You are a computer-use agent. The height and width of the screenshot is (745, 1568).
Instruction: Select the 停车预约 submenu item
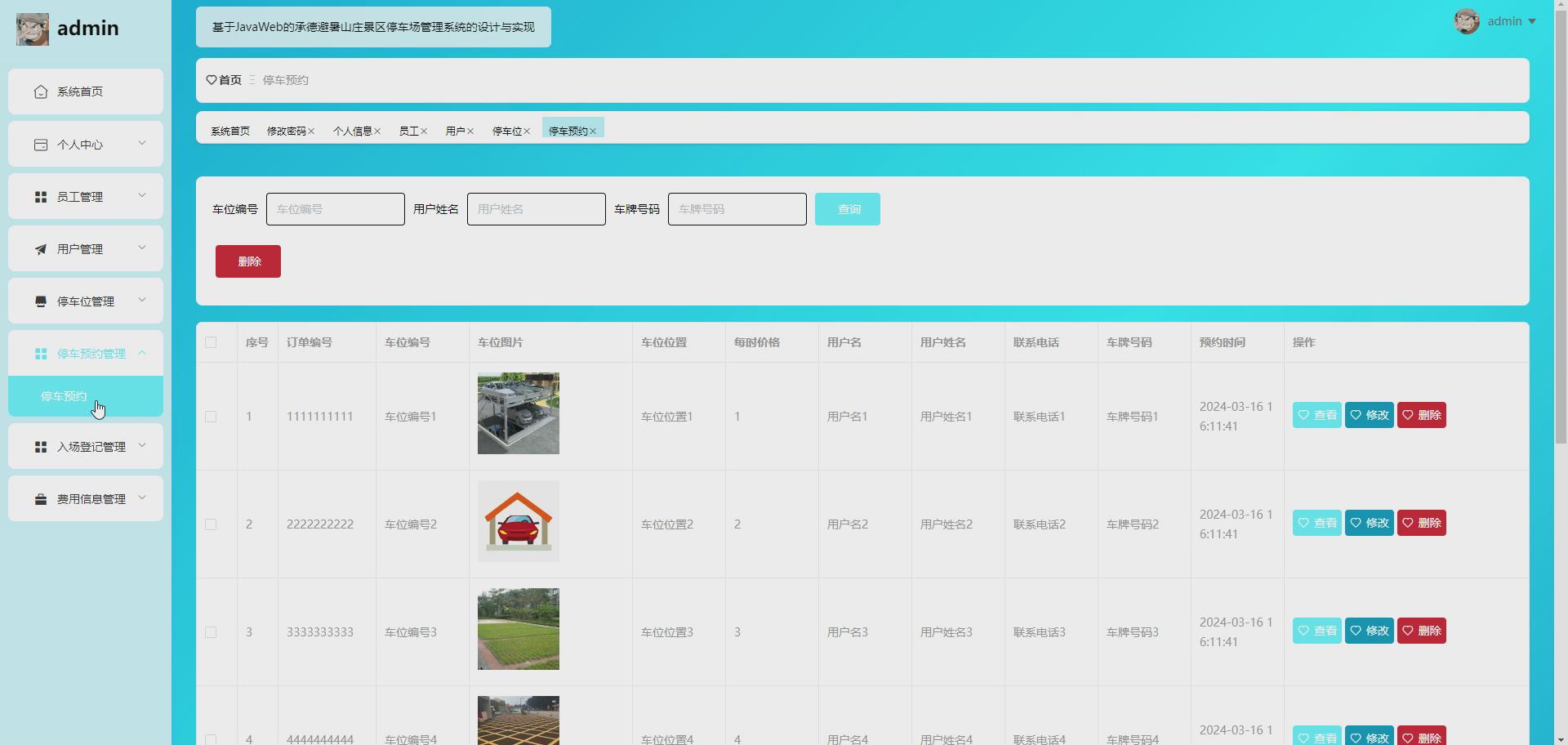86,396
